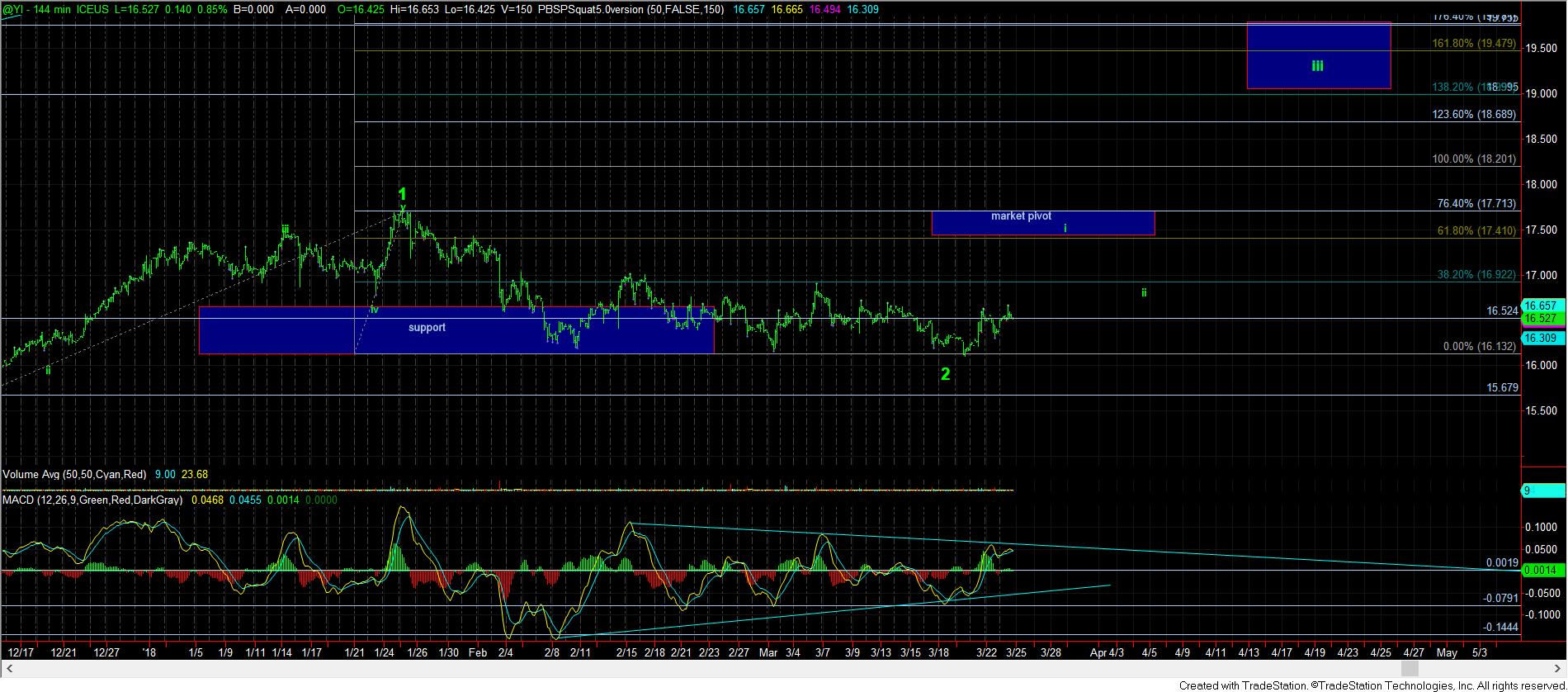Select the green wave 1 label at peak

click(x=403, y=195)
